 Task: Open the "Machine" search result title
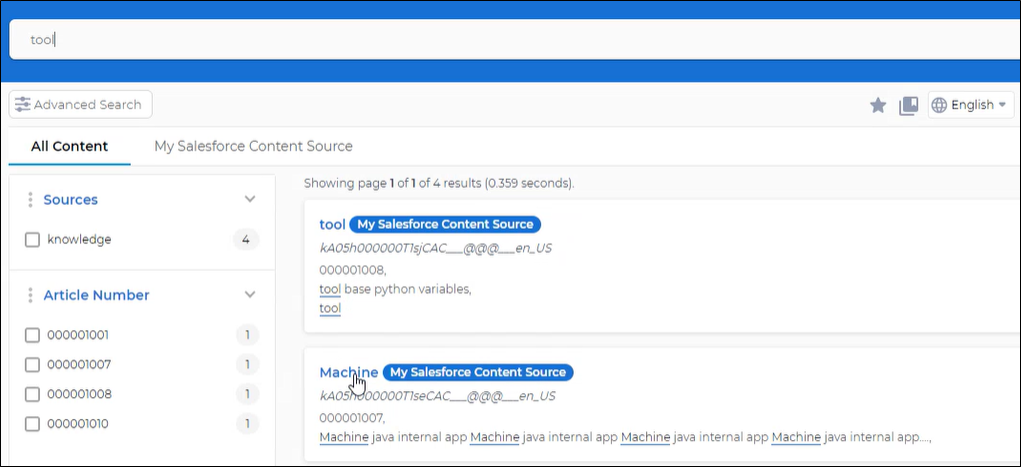pyautogui.click(x=348, y=372)
